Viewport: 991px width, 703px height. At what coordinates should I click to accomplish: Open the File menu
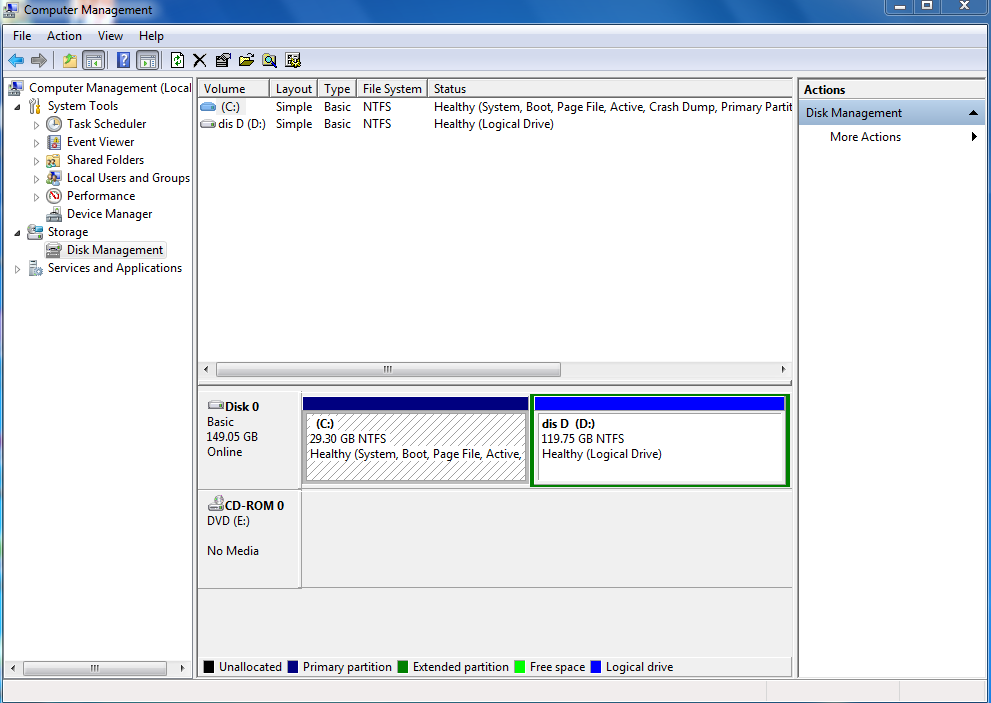(22, 36)
